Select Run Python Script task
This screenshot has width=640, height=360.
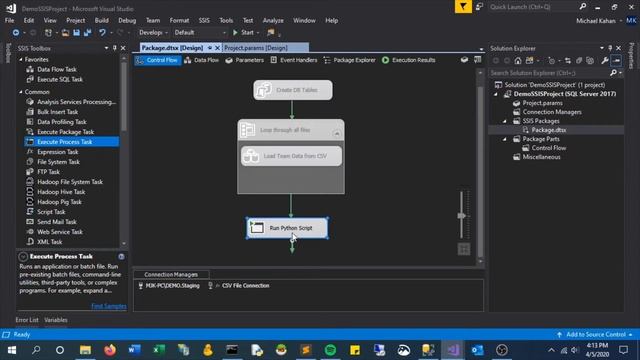pos(287,228)
